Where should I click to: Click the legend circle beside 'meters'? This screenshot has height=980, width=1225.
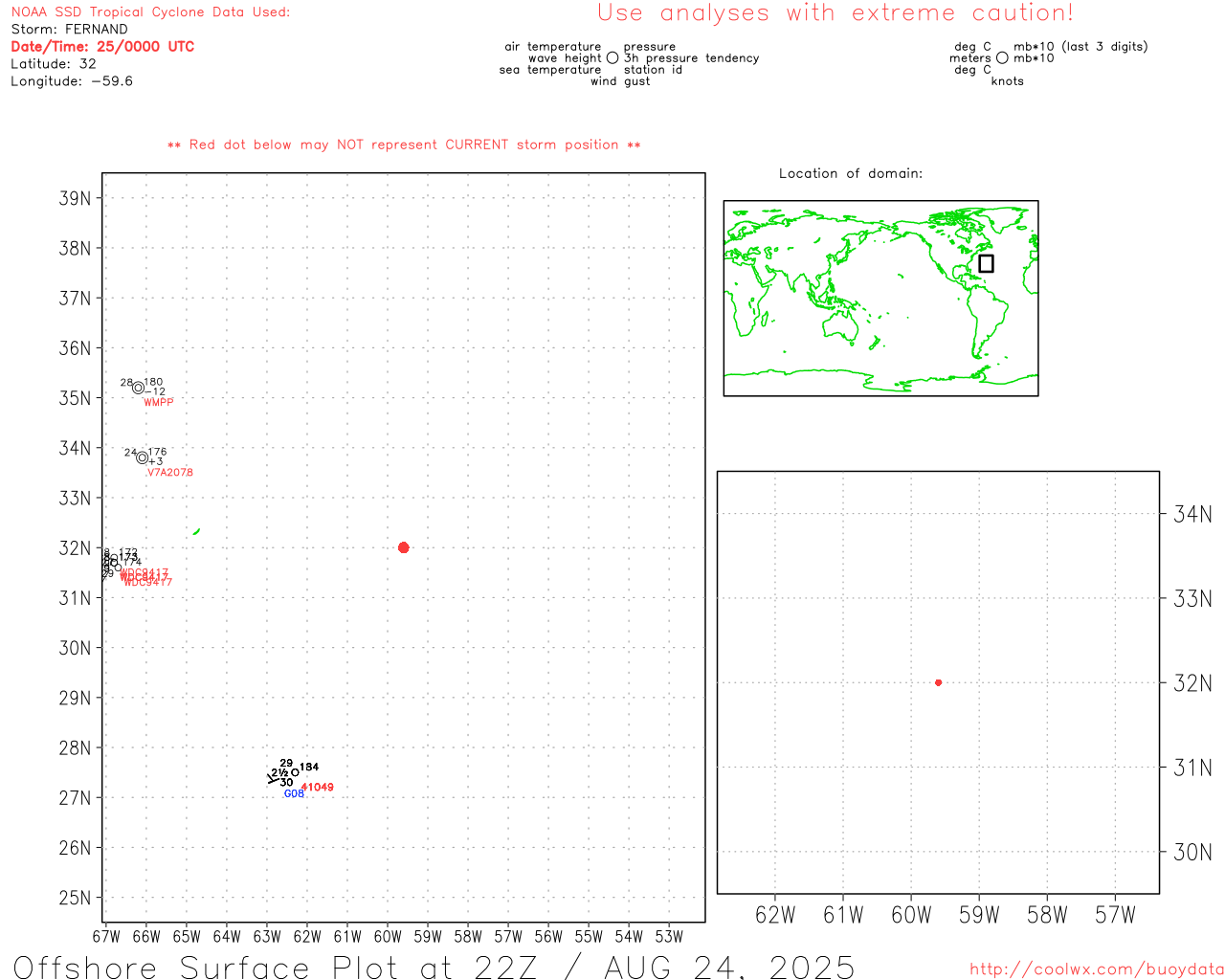click(1002, 57)
